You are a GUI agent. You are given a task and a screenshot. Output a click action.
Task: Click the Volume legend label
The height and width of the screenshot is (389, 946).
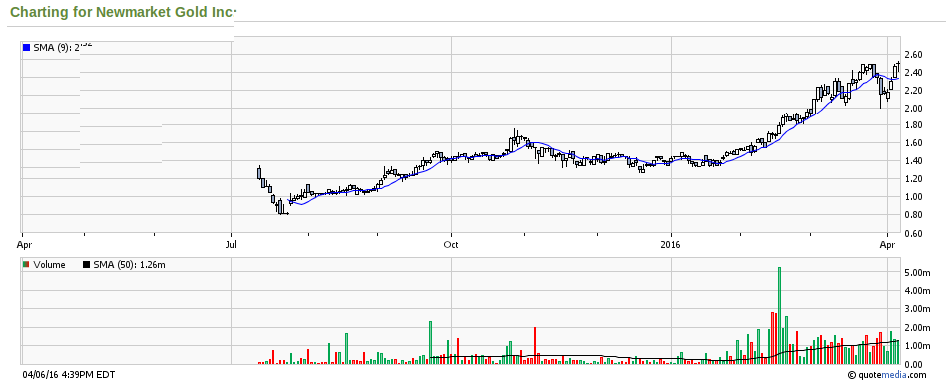click(x=49, y=265)
